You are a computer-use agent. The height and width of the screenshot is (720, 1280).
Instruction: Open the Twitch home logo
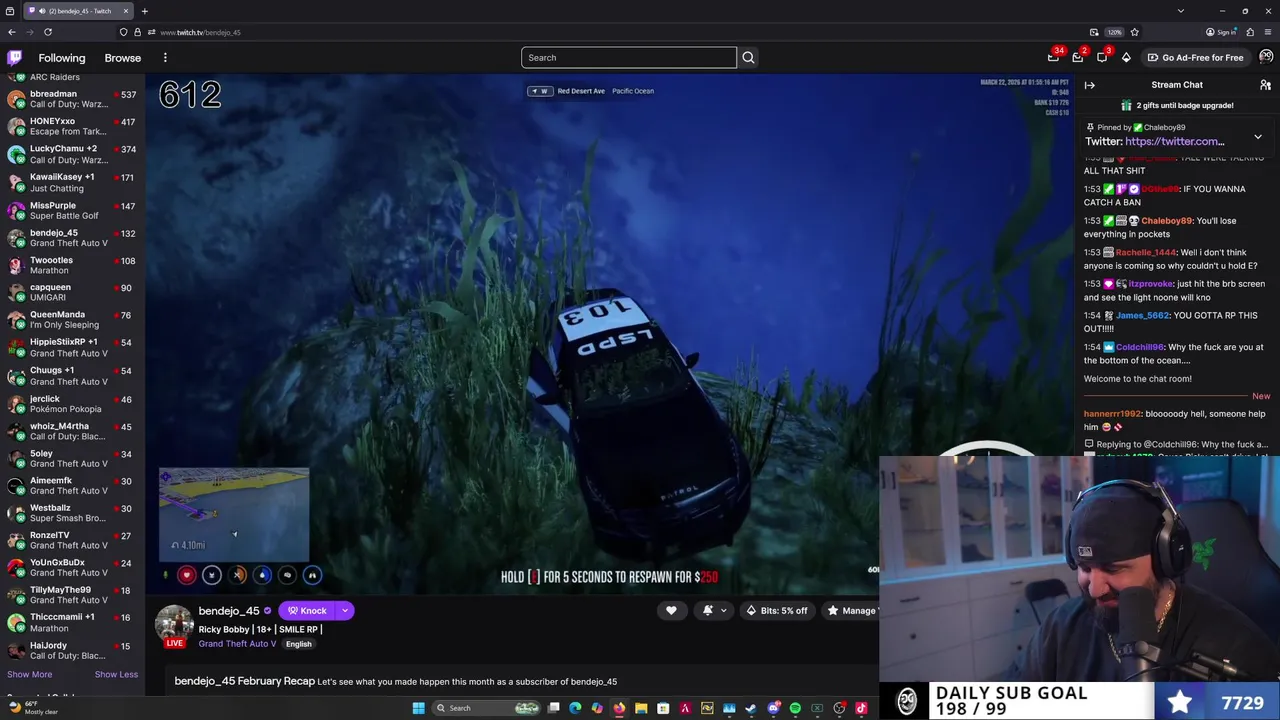15,58
